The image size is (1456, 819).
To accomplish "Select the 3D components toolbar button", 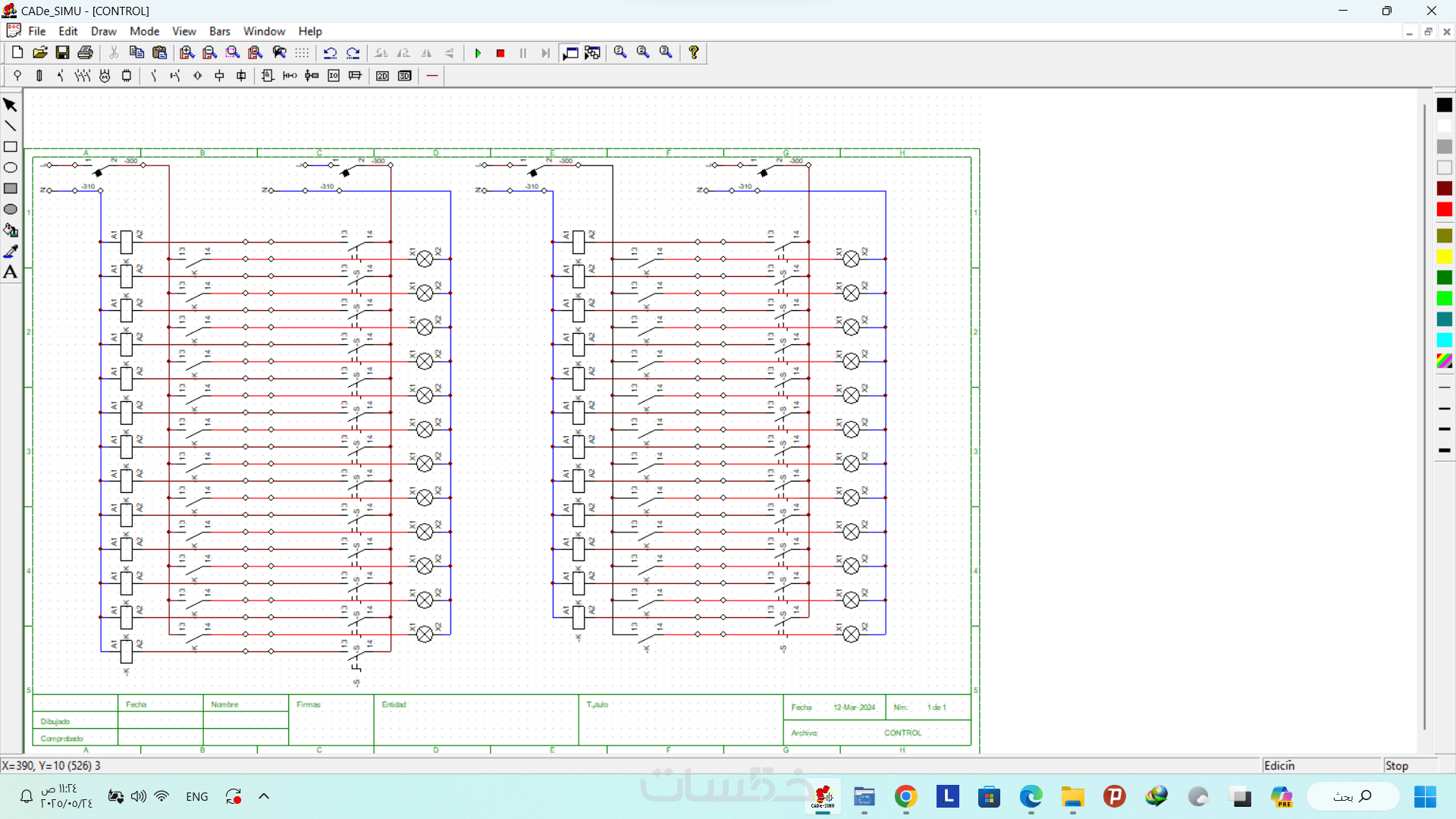I will click(405, 76).
